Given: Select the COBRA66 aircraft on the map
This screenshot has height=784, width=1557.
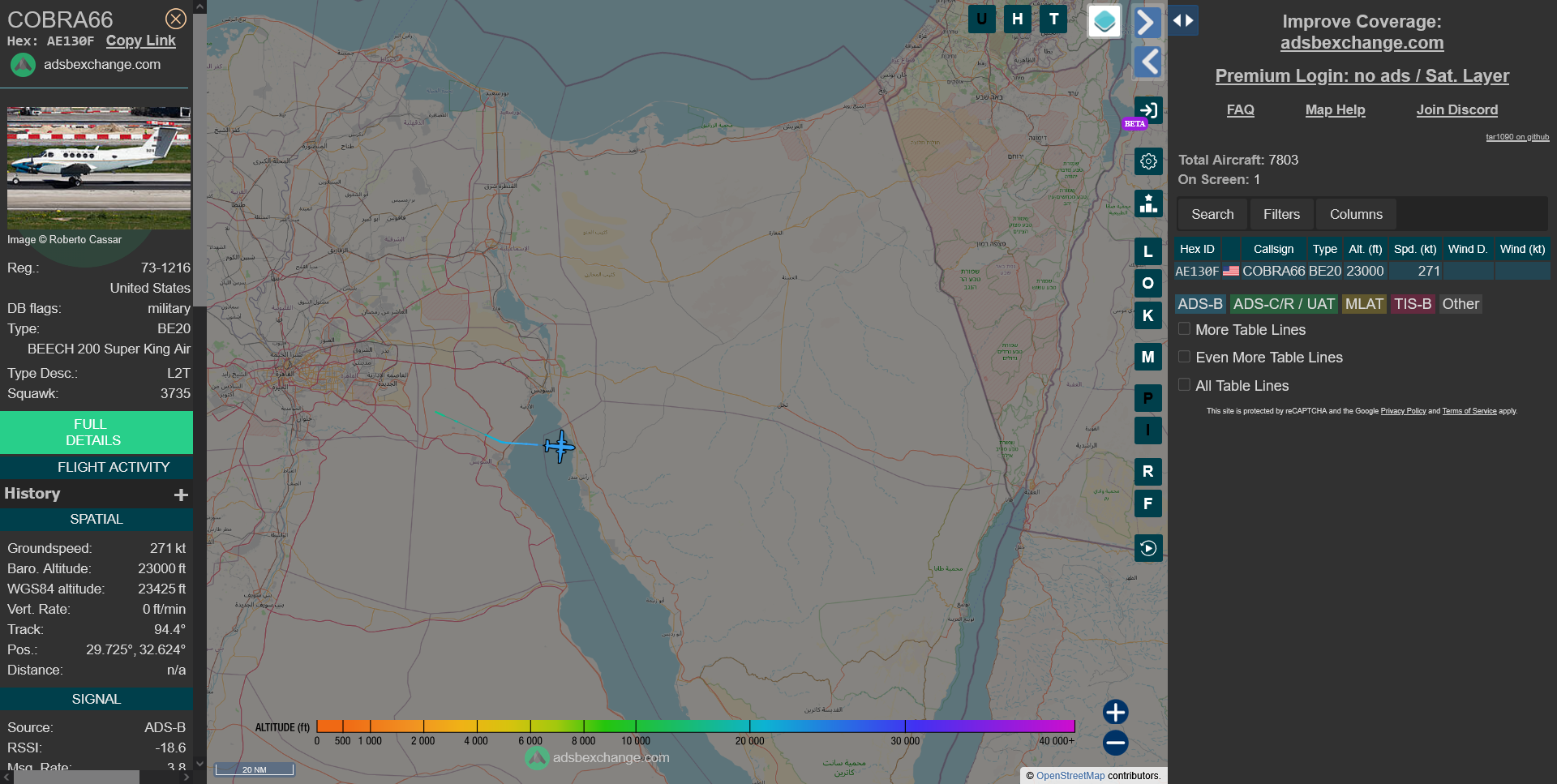Looking at the screenshot, I should coord(560,446).
